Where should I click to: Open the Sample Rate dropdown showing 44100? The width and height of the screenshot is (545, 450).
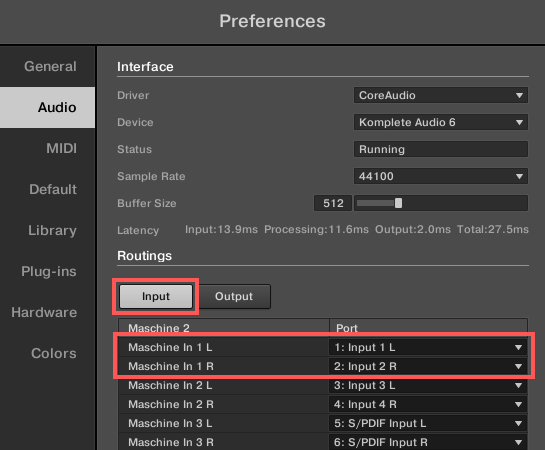[x=441, y=176]
